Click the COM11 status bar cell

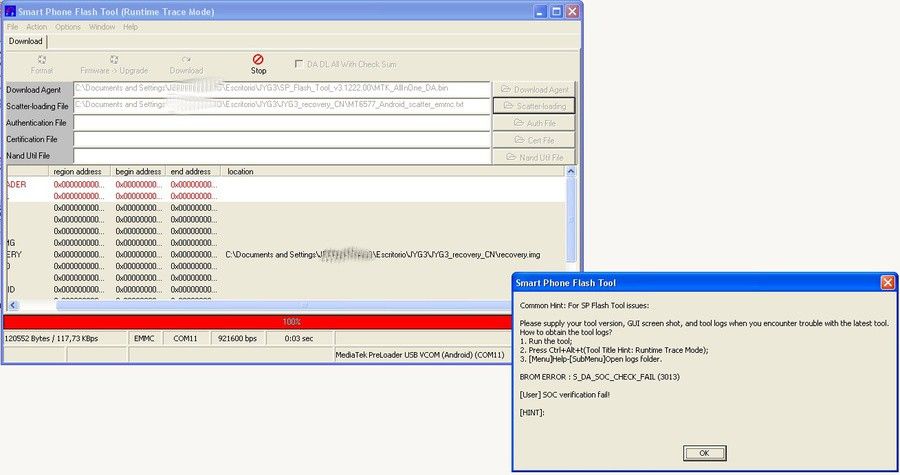(x=185, y=338)
